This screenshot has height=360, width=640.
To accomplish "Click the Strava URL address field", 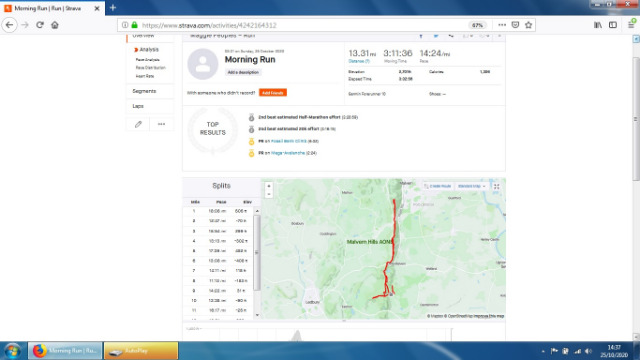I will pyautogui.click(x=302, y=25).
